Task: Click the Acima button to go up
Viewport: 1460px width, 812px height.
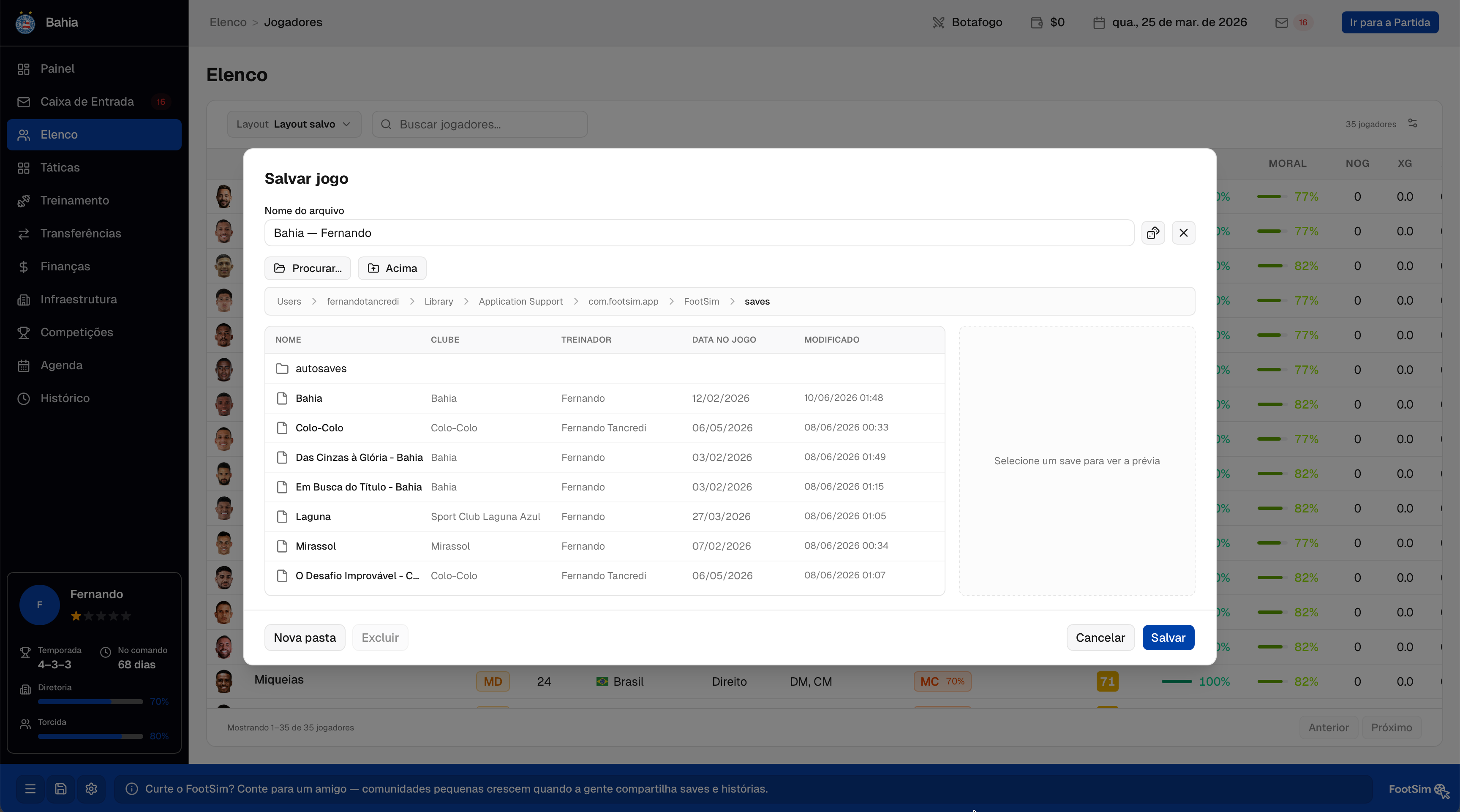Action: (x=392, y=268)
